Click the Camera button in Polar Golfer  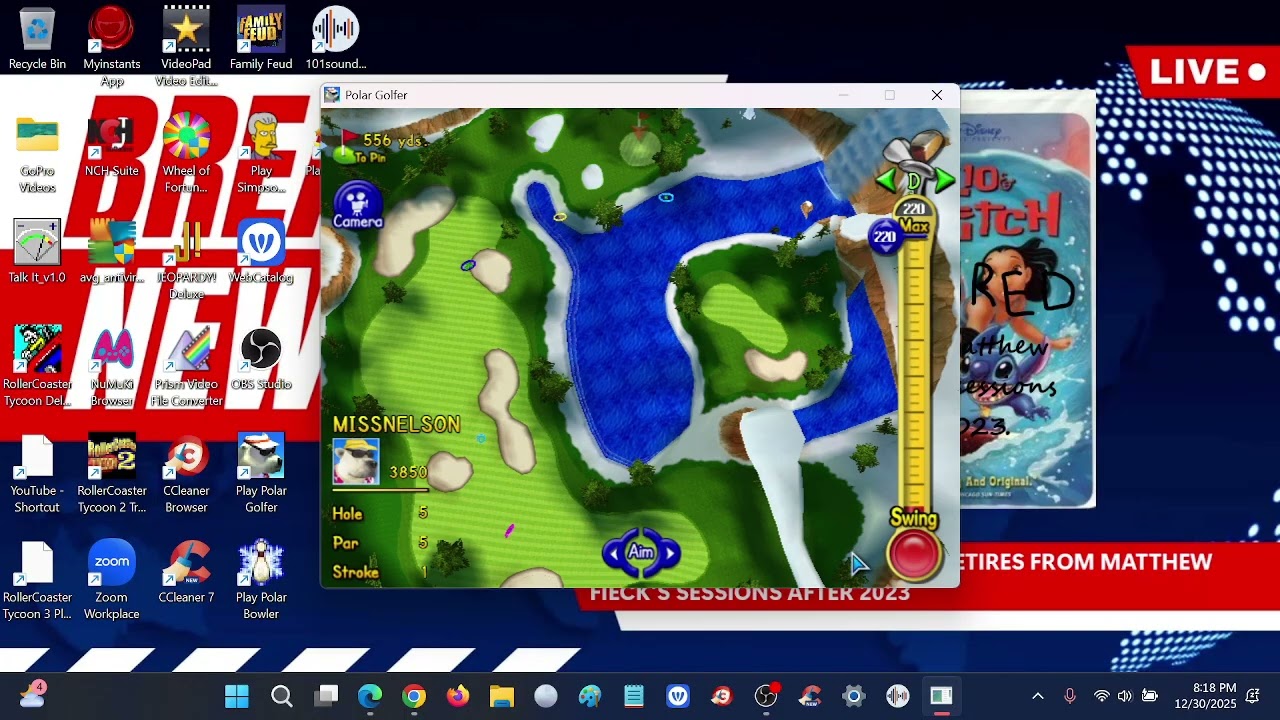(357, 206)
